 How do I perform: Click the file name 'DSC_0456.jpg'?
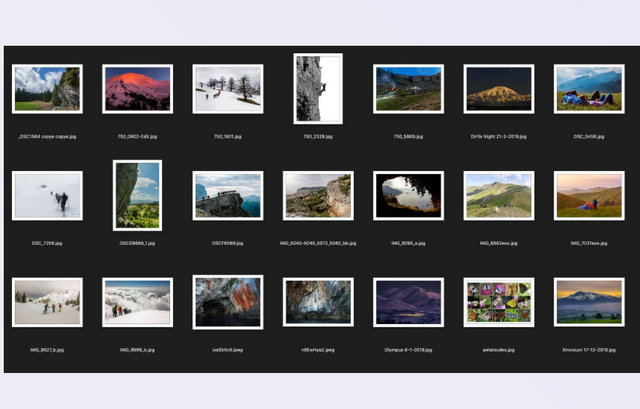589,137
